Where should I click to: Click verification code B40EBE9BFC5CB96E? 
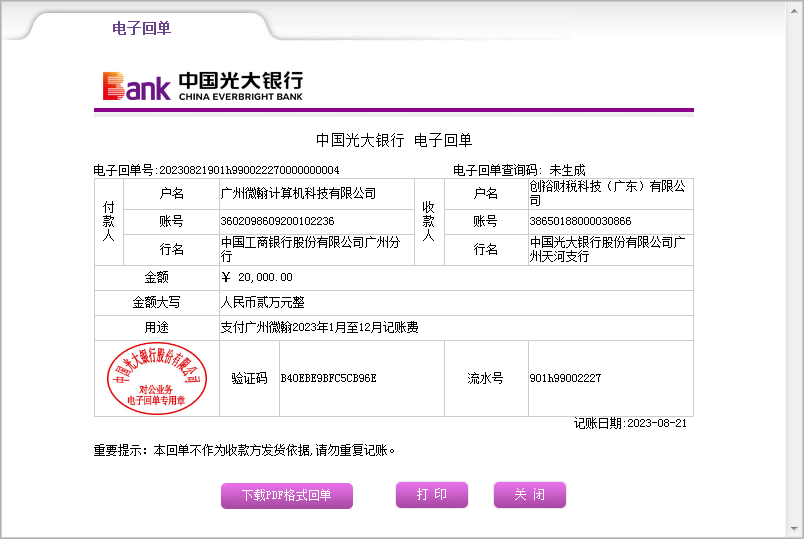coord(329,378)
